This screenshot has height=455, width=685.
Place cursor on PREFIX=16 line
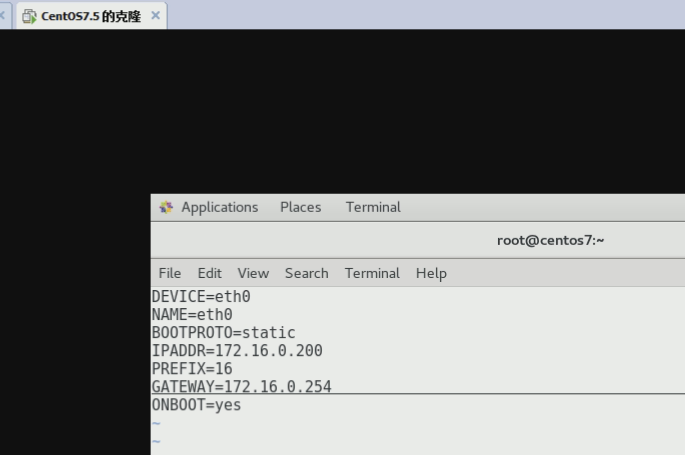[x=192, y=369]
